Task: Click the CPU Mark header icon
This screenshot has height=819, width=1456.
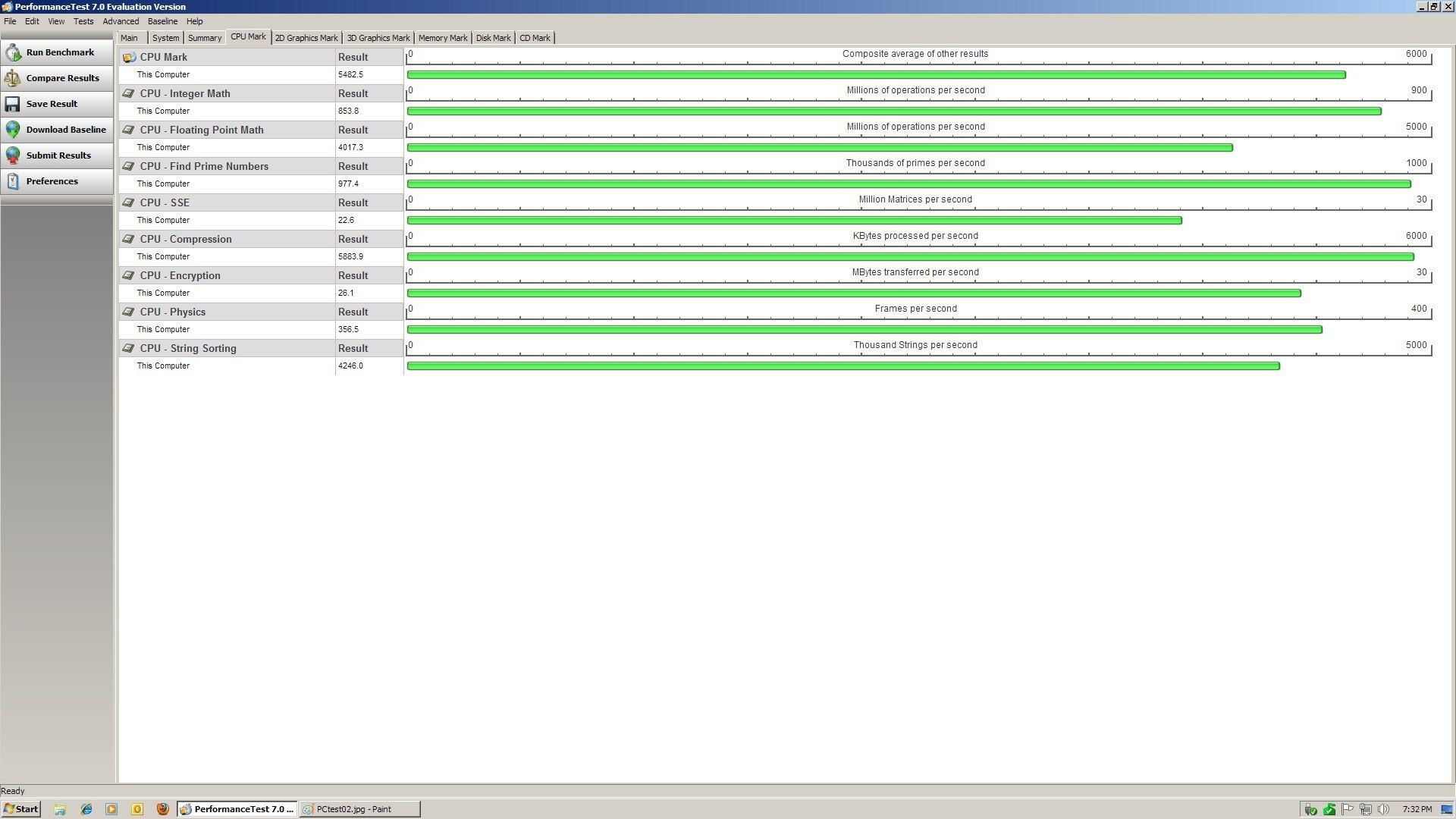Action: point(129,57)
